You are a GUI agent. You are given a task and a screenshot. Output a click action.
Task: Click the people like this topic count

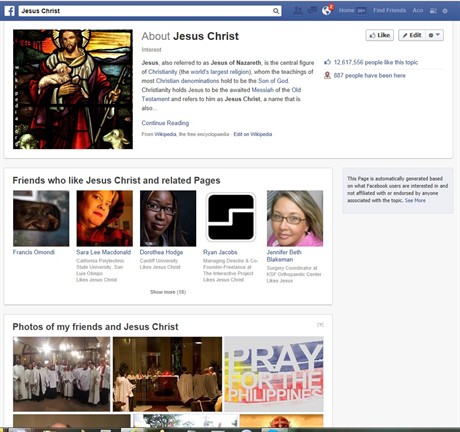[376, 62]
